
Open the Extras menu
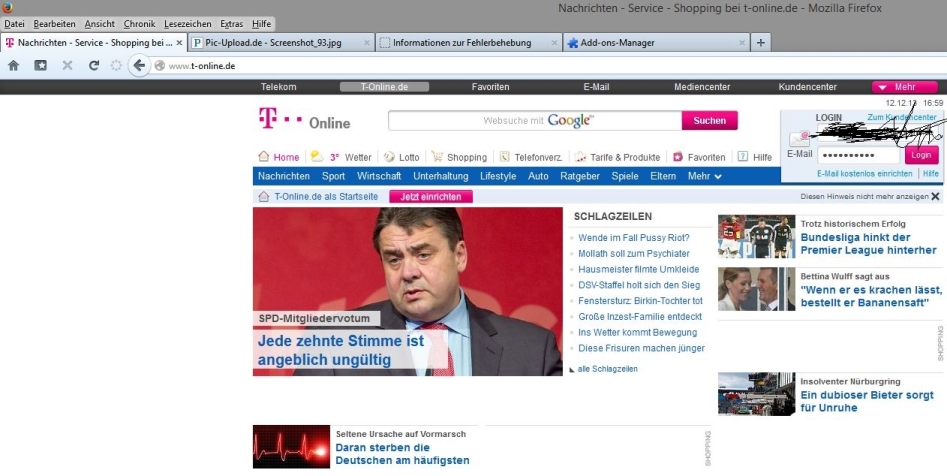coord(232,24)
